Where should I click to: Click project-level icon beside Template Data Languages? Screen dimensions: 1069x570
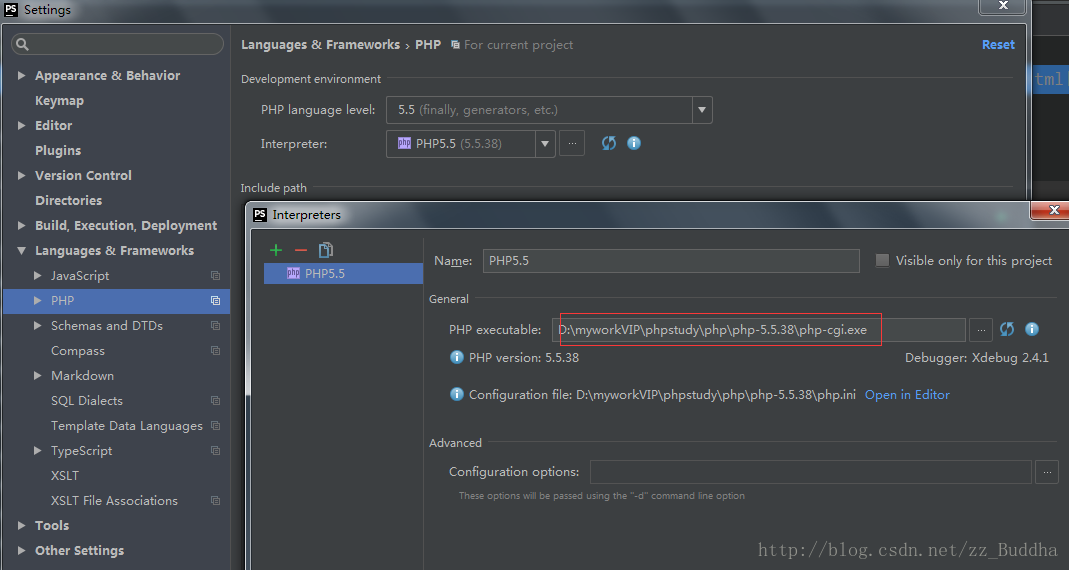pos(215,425)
